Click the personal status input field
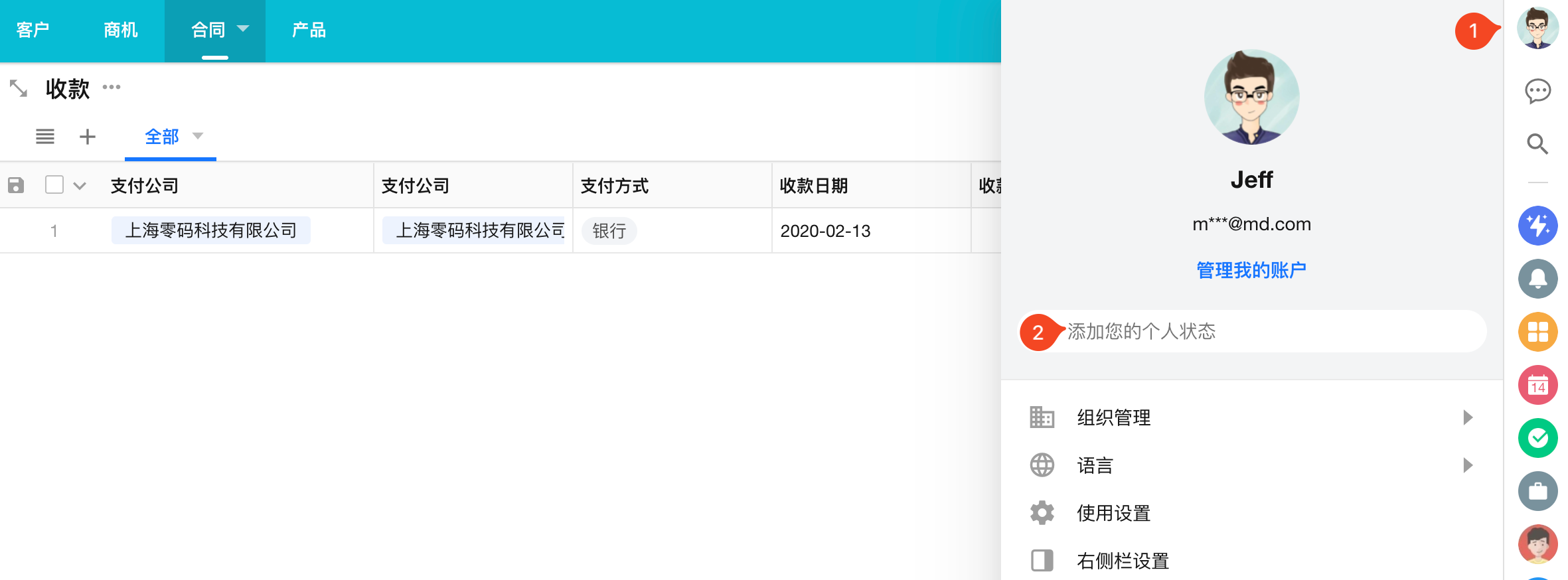 (1261, 331)
